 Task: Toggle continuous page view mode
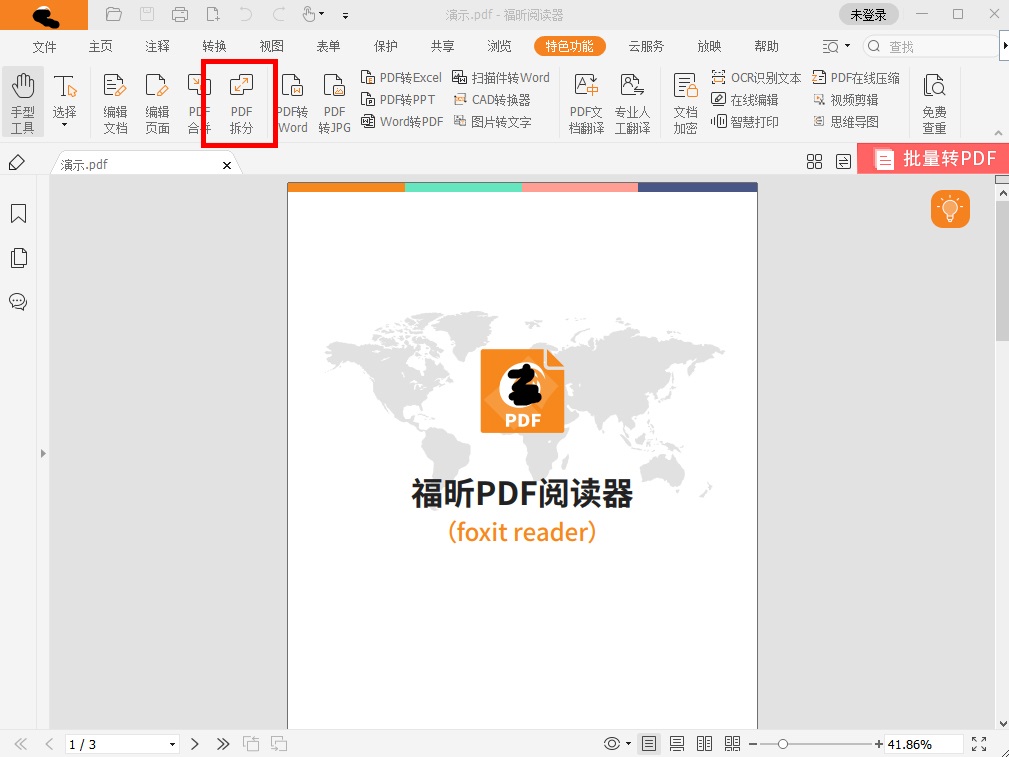676,743
